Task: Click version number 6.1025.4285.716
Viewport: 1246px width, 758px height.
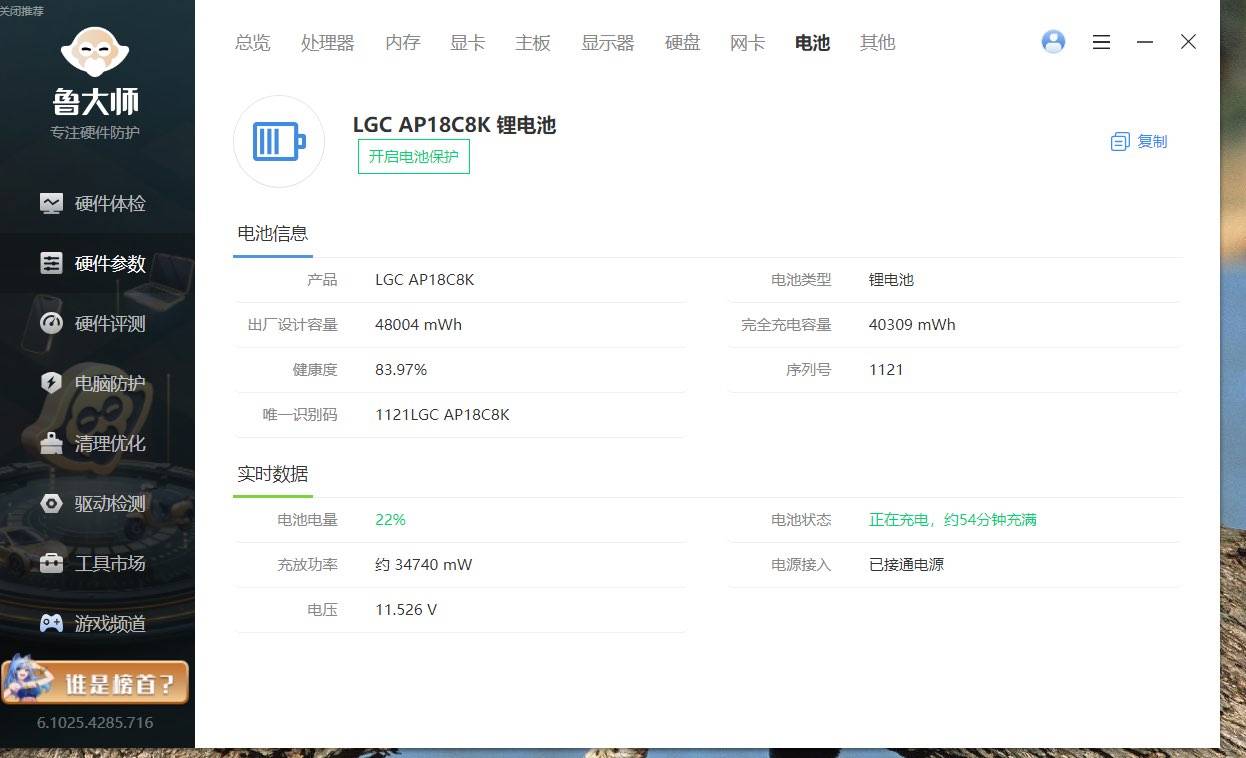Action: (x=95, y=722)
